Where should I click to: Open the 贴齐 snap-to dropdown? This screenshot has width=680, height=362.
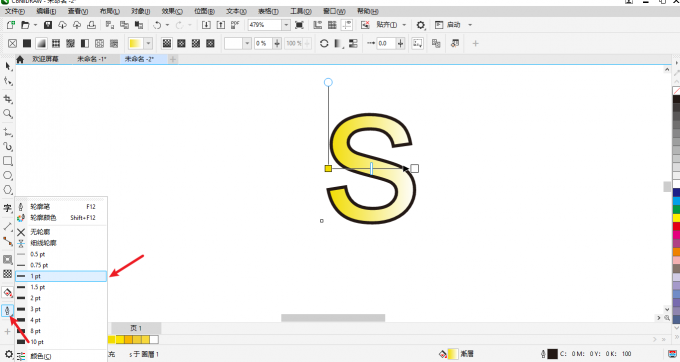point(404,25)
